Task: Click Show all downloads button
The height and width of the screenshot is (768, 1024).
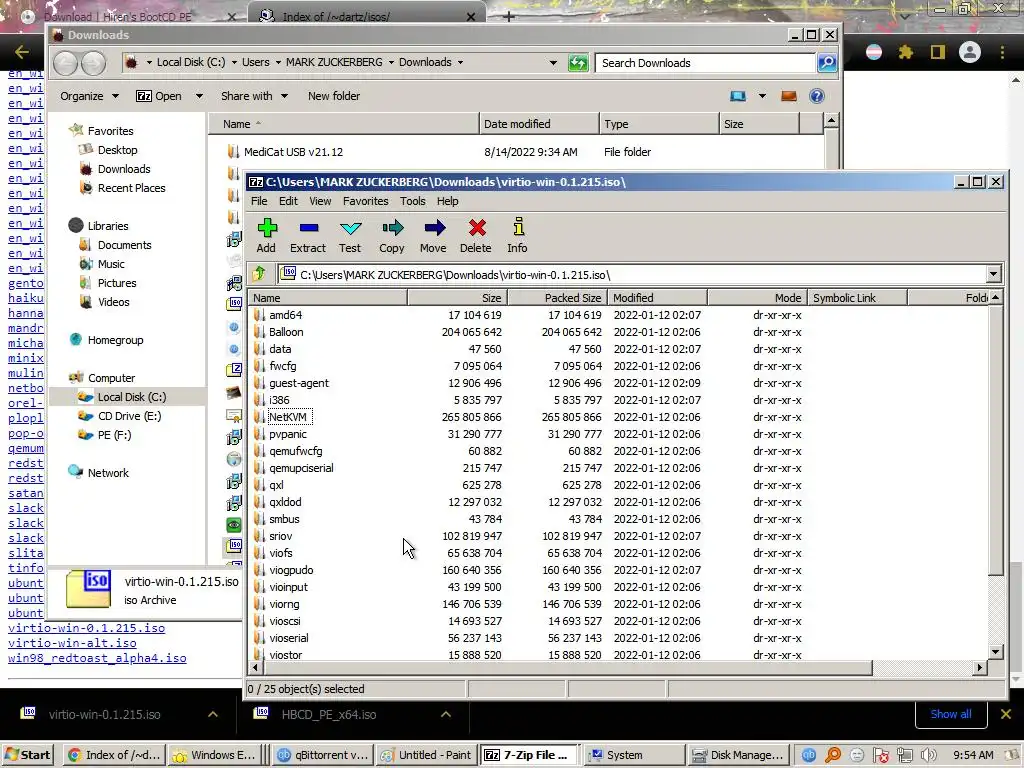Action: (x=950, y=714)
